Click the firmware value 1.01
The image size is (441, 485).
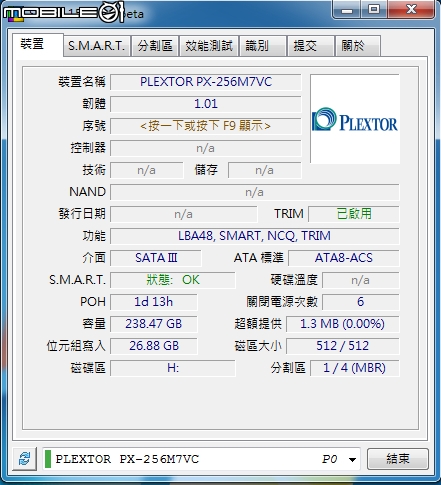click(206, 104)
